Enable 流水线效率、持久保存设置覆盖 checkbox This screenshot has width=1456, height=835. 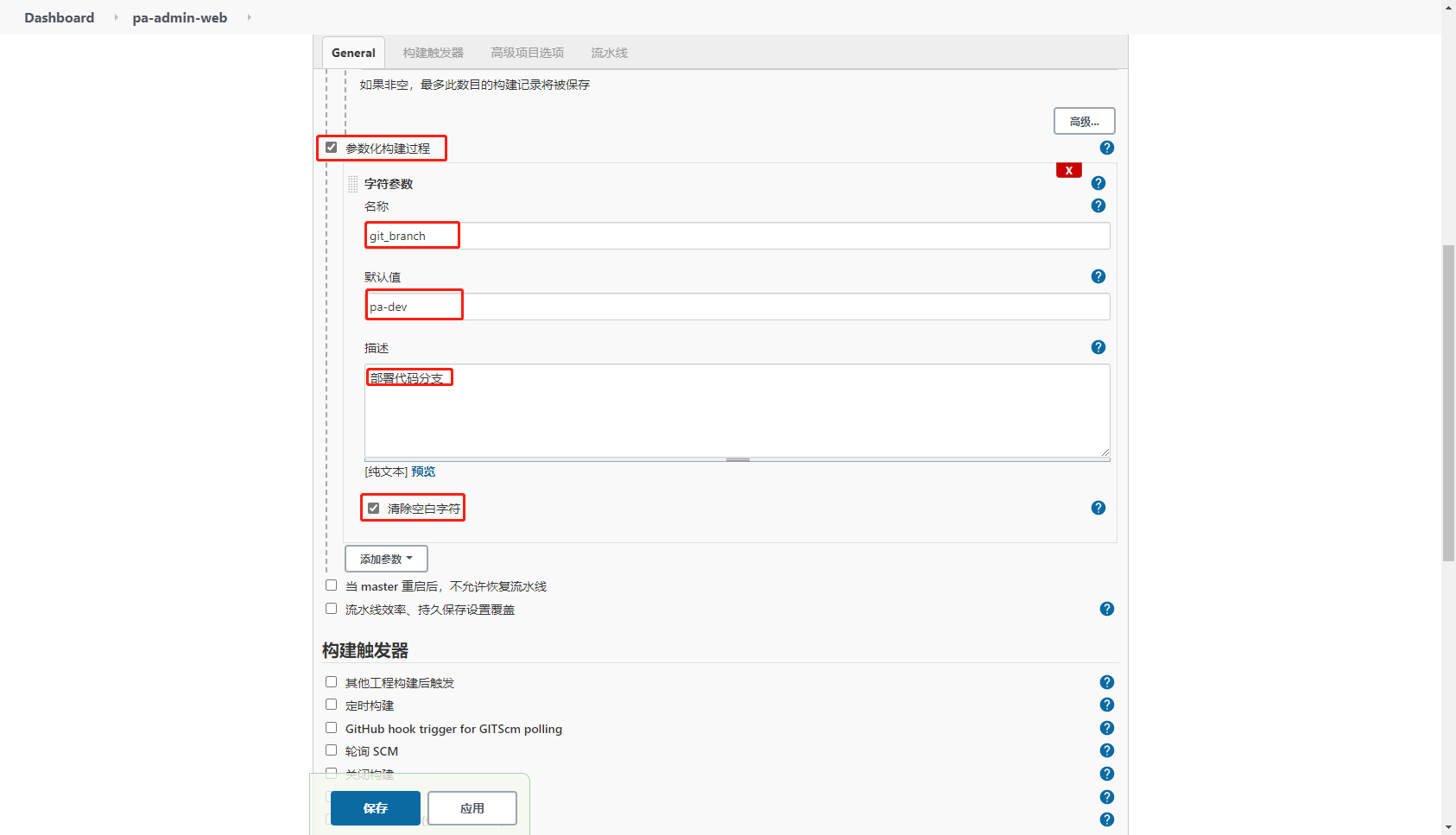[331, 609]
